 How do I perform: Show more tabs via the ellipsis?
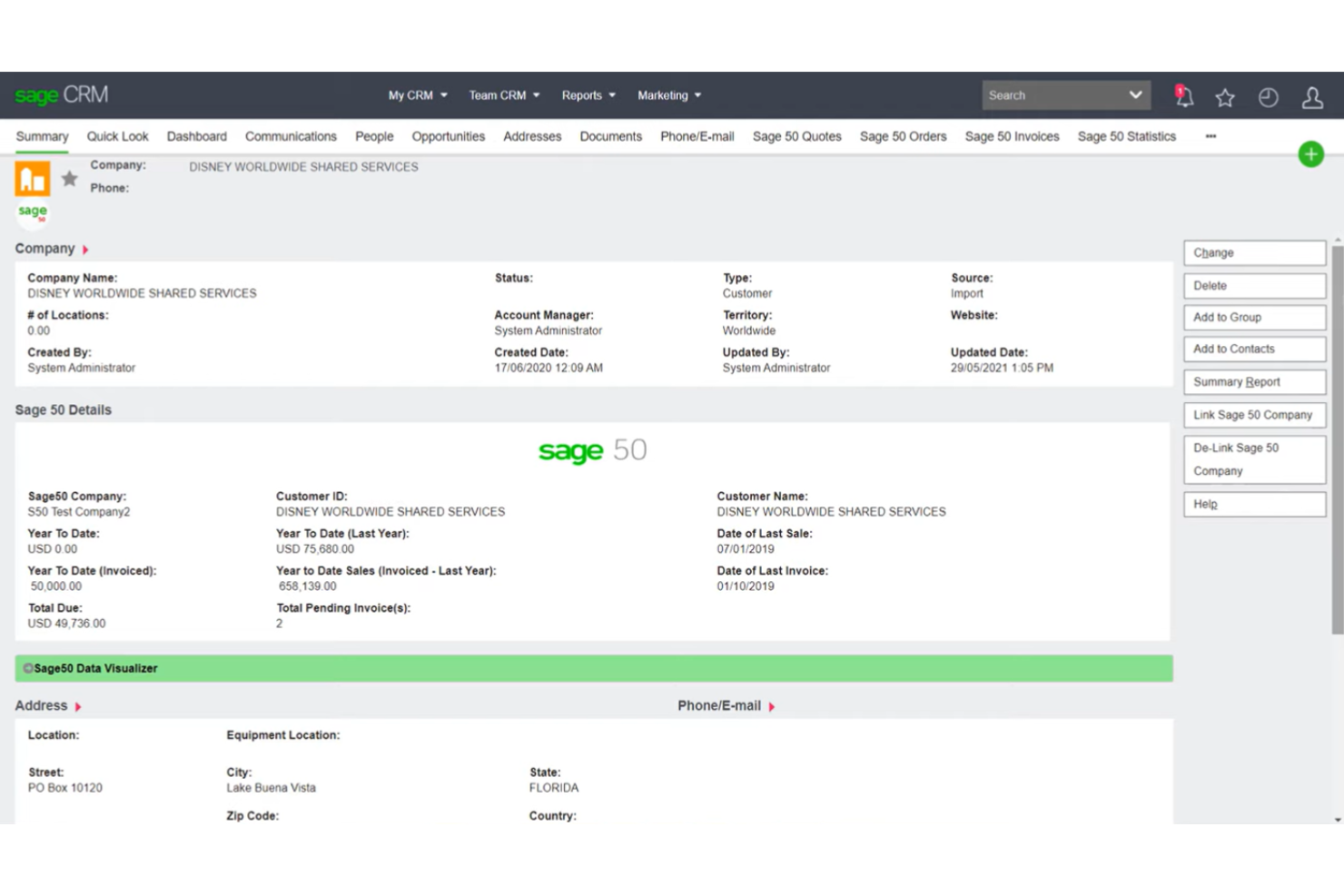pos(1211,136)
